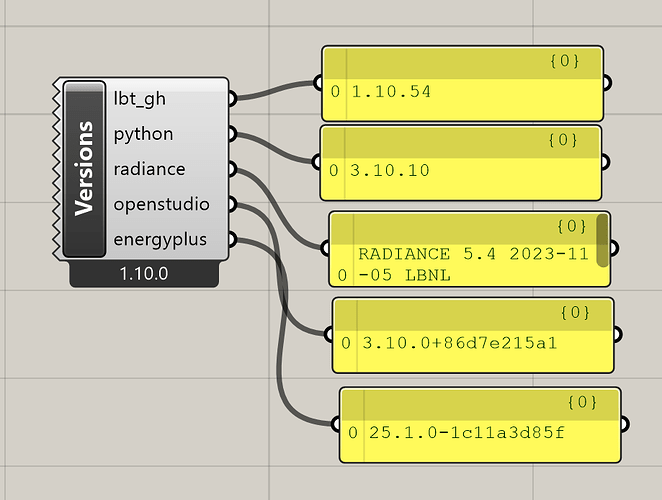Viewport: 662px width, 500px height.
Task: Click input grip of 1.10.54 panel
Action: tap(318, 83)
